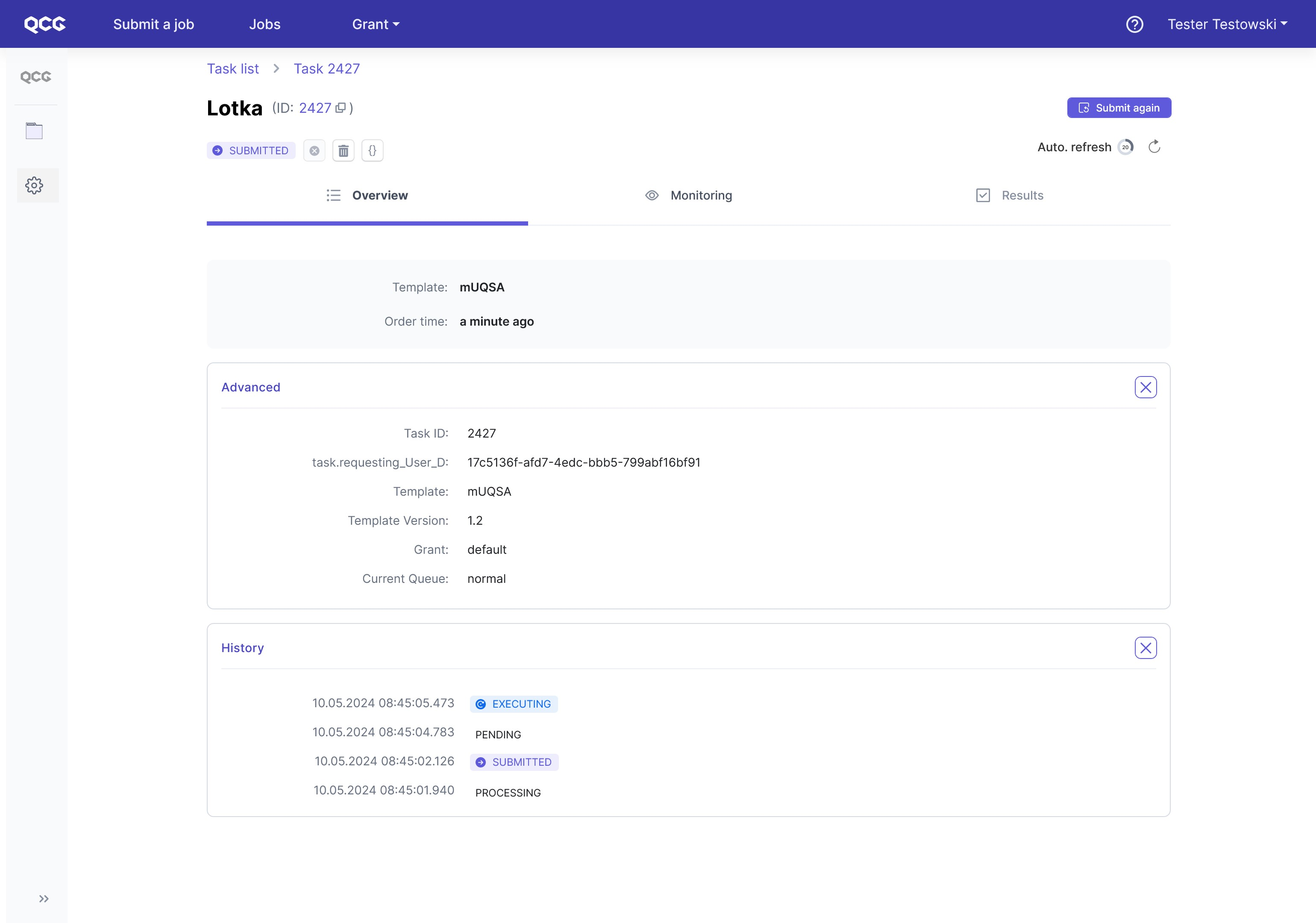This screenshot has width=1316, height=923.
Task: Click the PENDING history entry
Action: pos(498,735)
